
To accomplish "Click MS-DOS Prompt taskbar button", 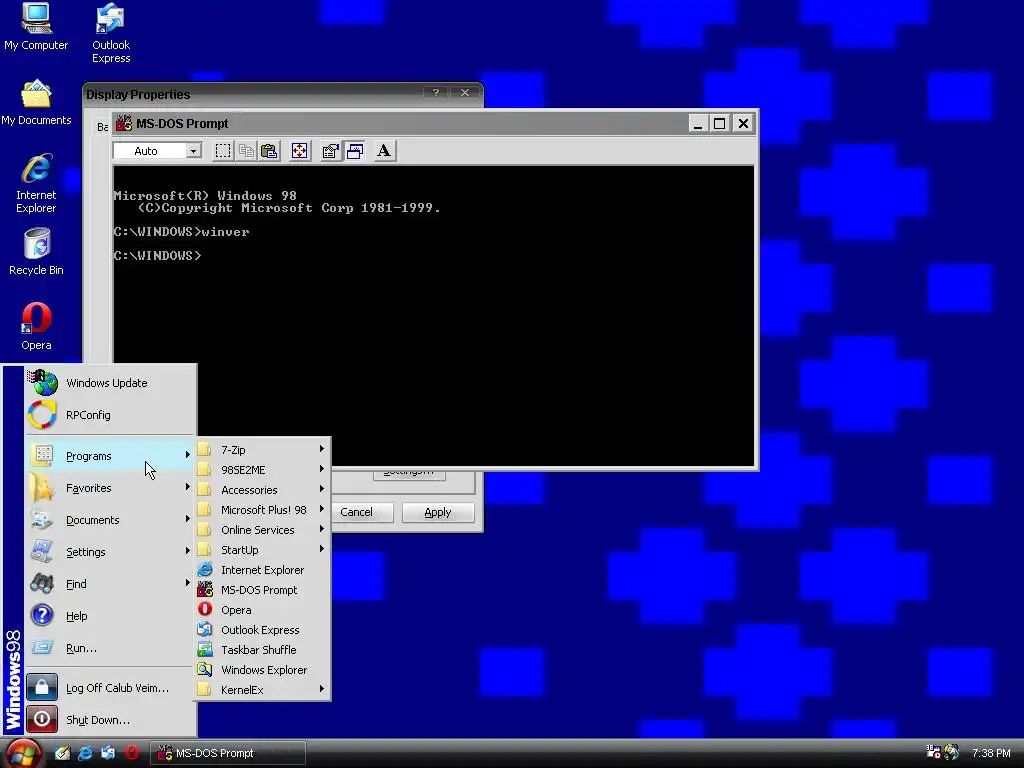I will coord(228,753).
